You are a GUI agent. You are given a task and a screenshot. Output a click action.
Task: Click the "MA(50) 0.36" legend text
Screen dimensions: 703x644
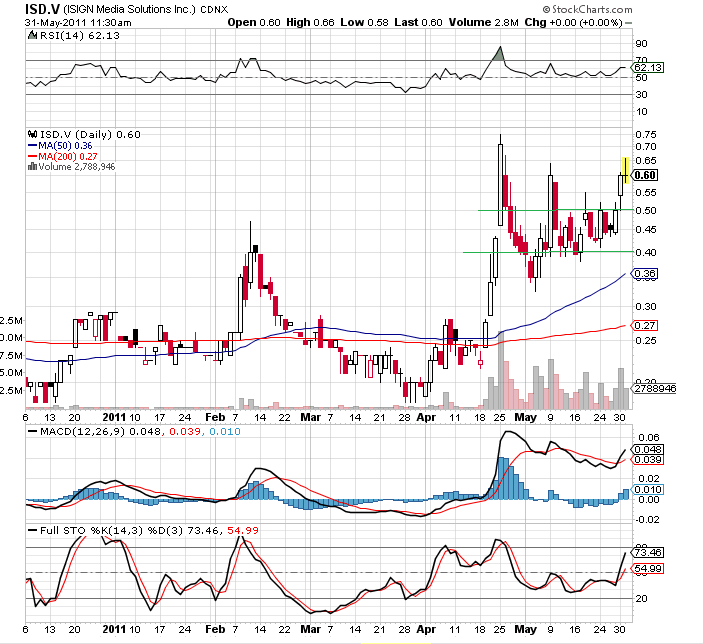65,146
